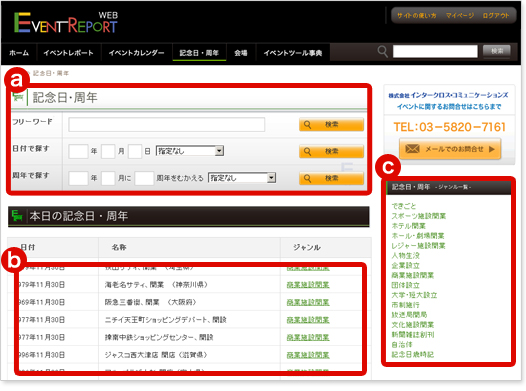Click the mail envelope icon on inquiry button

[x=412, y=149]
